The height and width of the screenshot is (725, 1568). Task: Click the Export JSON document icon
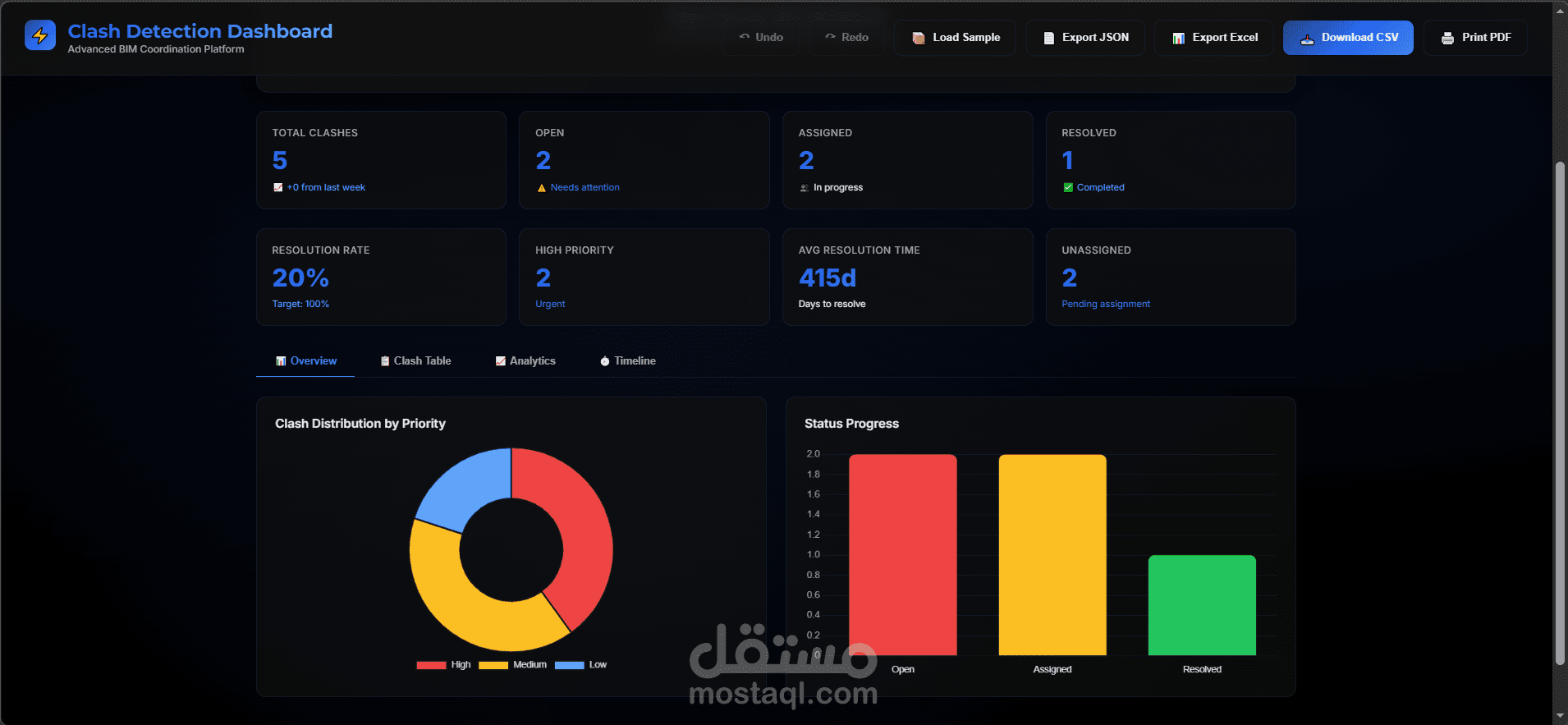coord(1048,38)
